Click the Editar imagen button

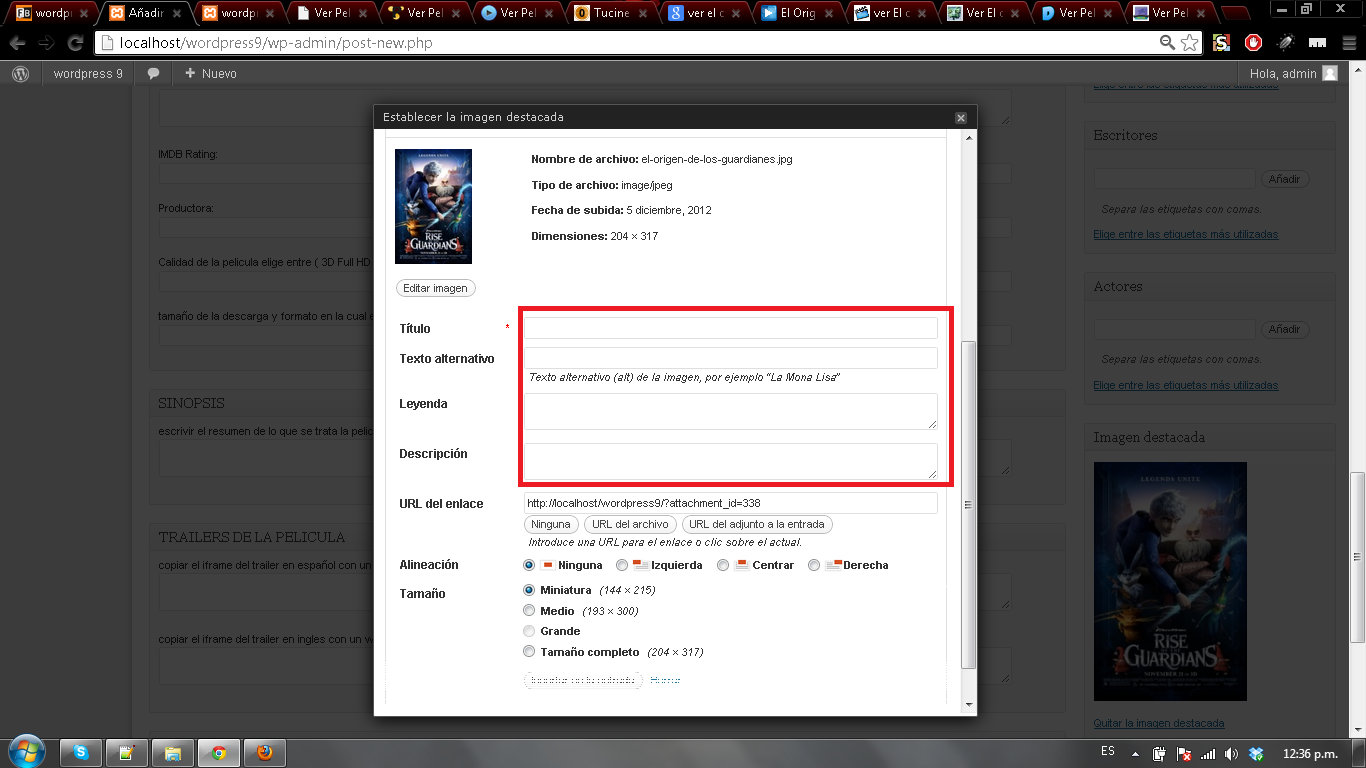436,288
